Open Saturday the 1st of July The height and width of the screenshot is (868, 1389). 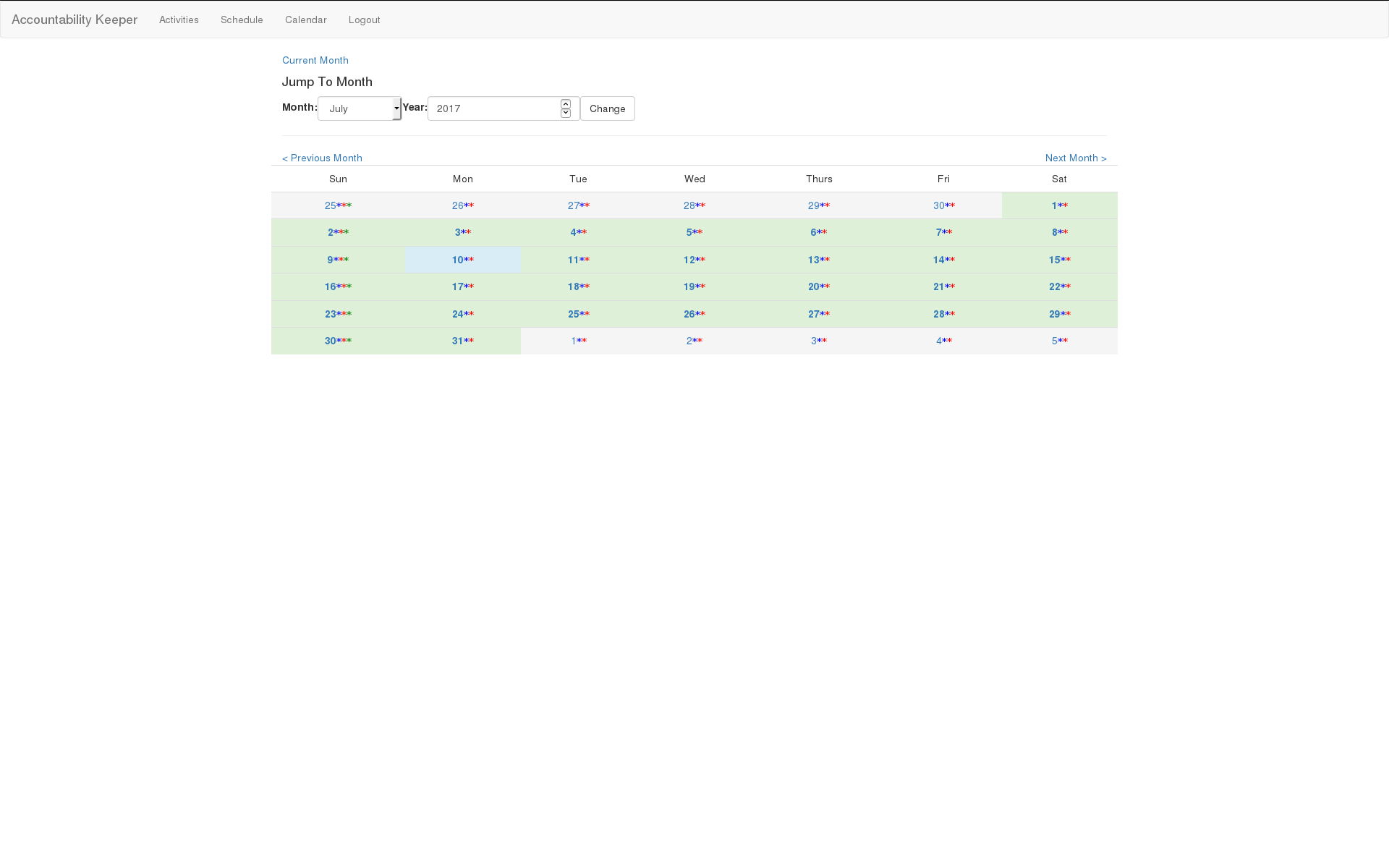[x=1054, y=205]
